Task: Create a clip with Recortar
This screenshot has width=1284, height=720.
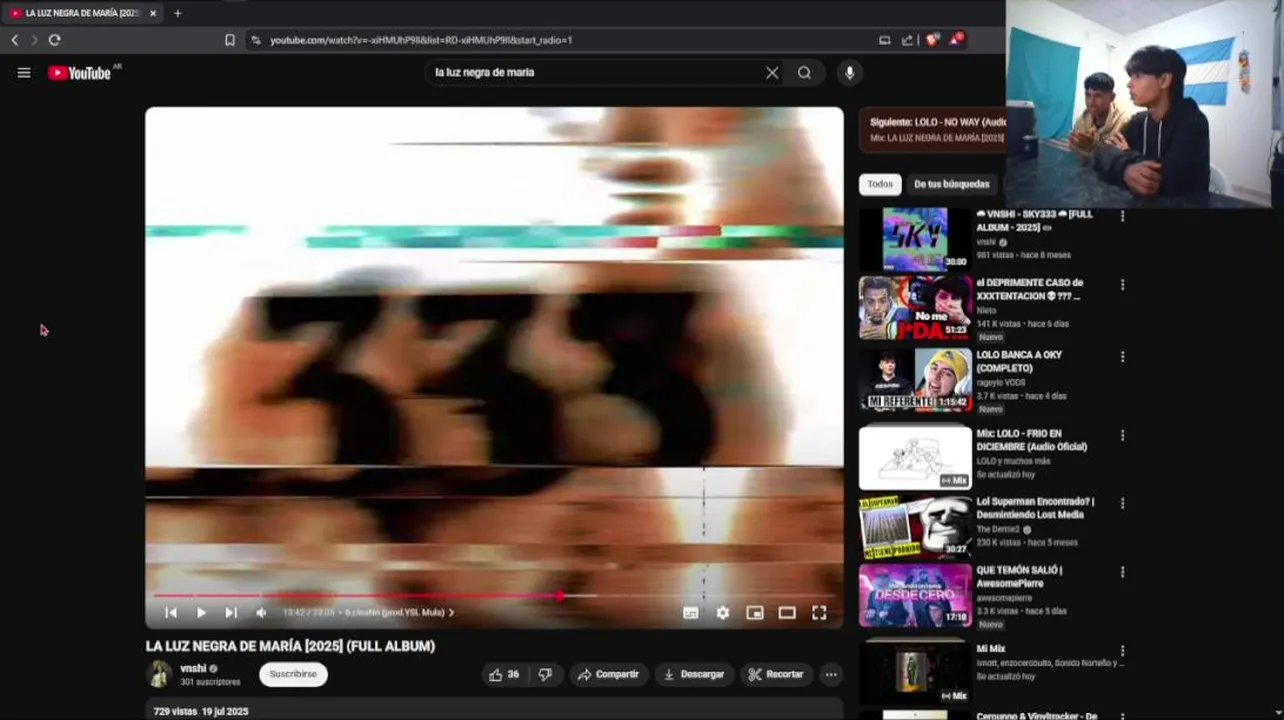Action: (x=776, y=674)
